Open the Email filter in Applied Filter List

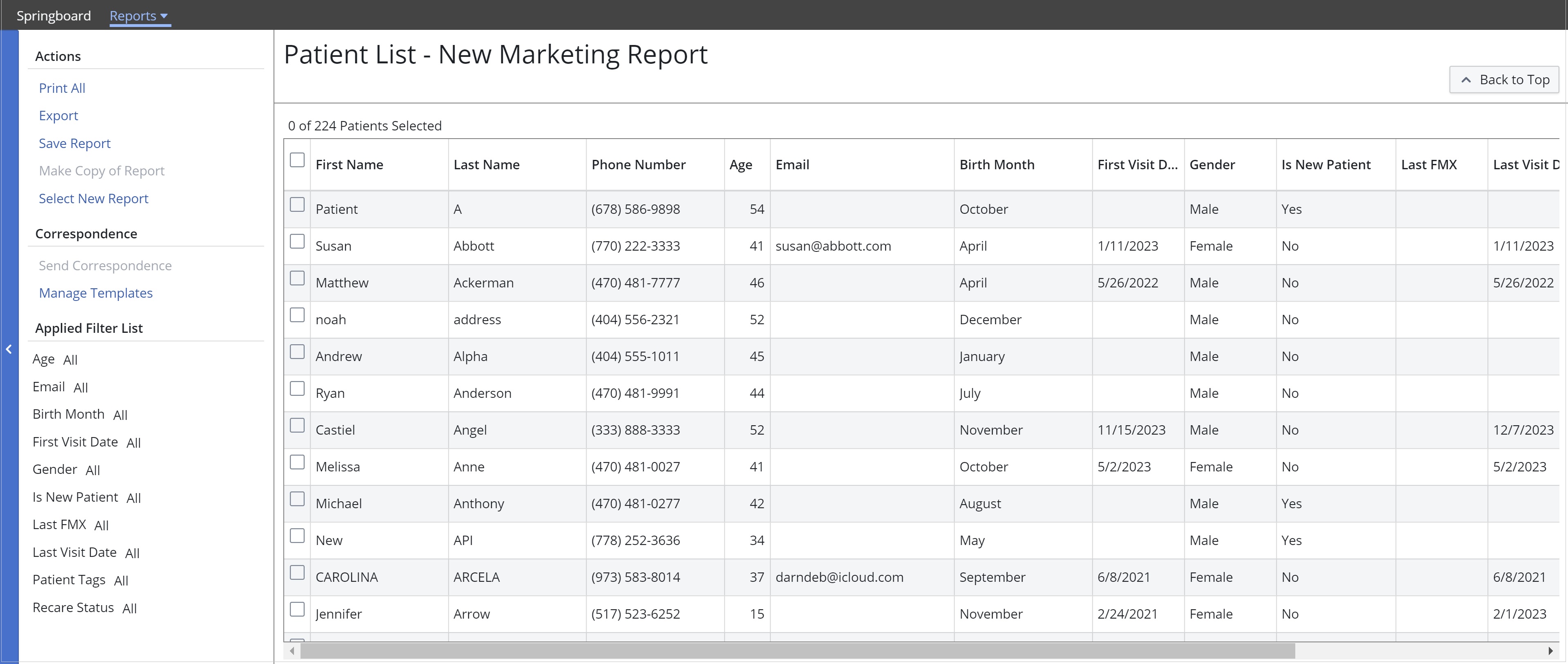click(60, 387)
